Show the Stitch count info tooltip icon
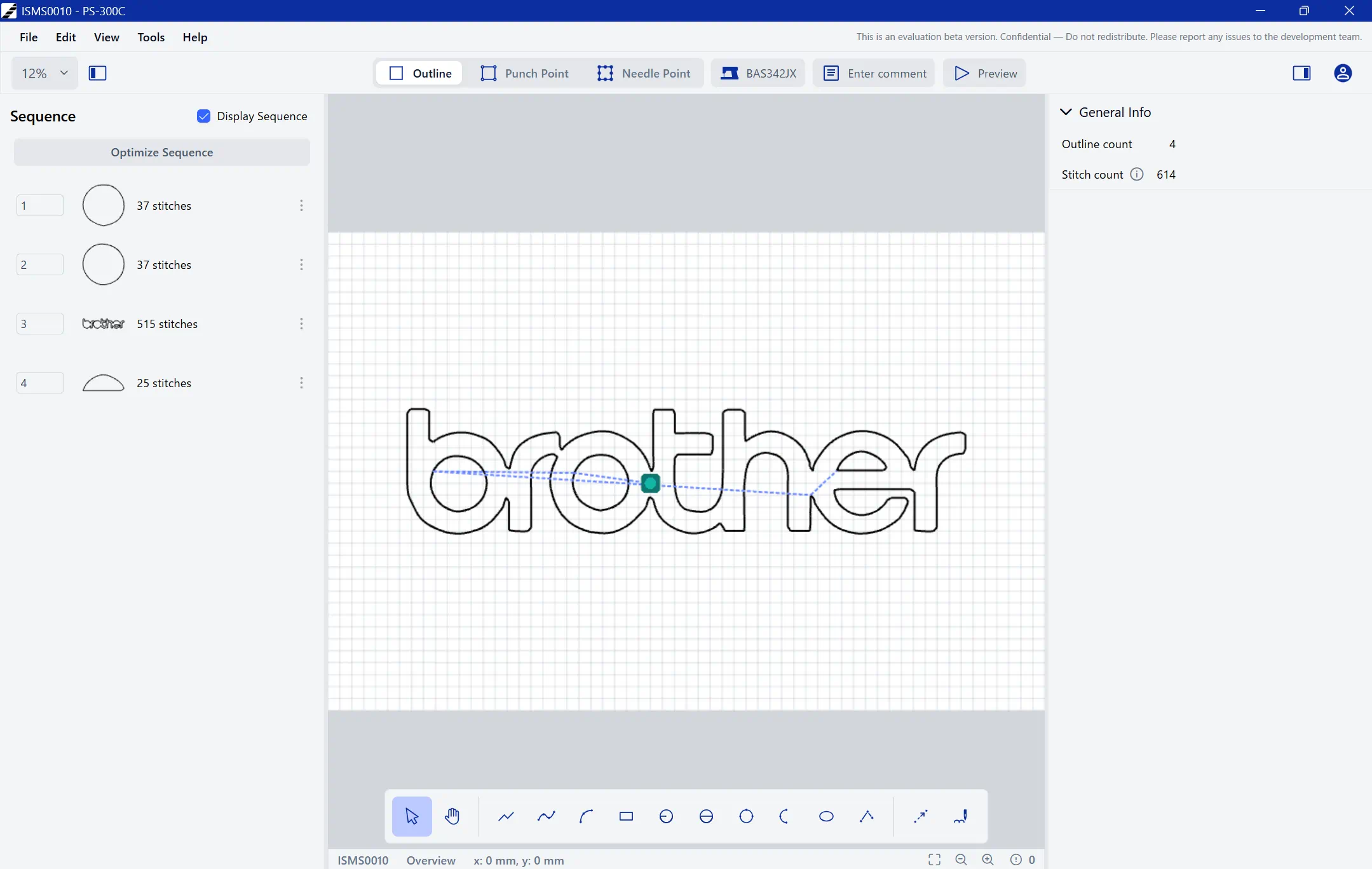The height and width of the screenshot is (869, 1372). tap(1137, 174)
